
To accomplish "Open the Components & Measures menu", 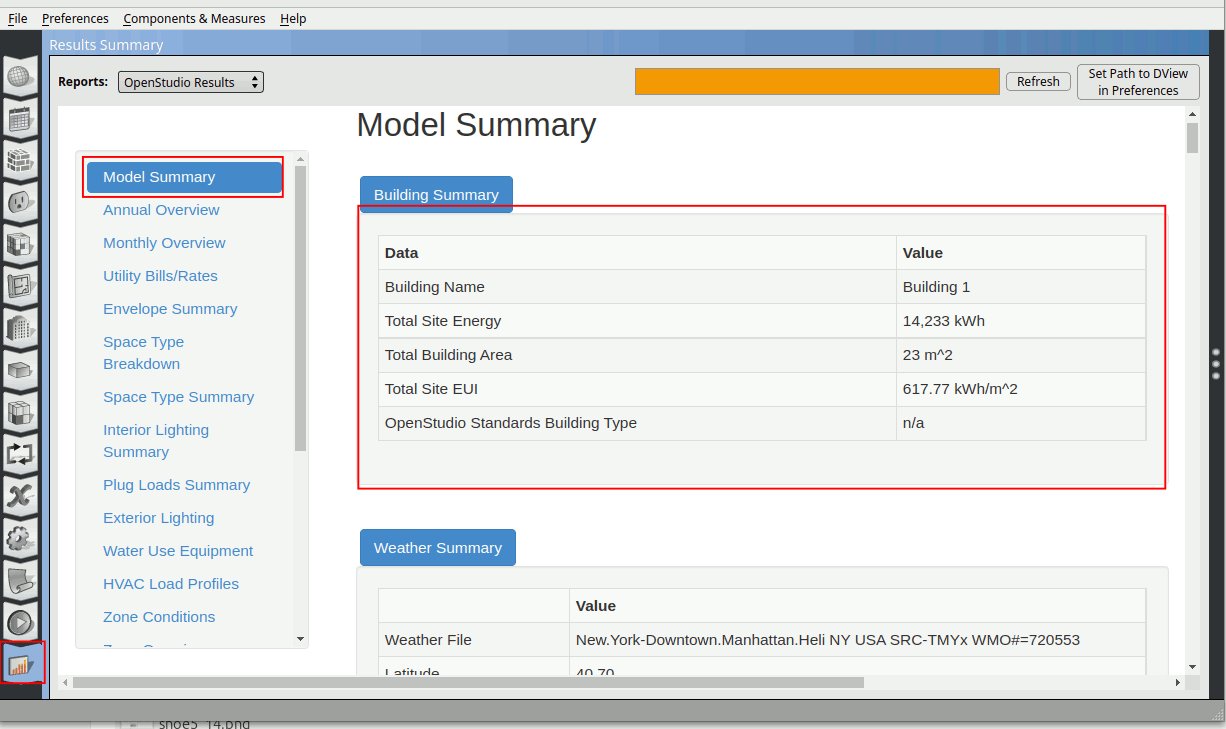I will (194, 18).
